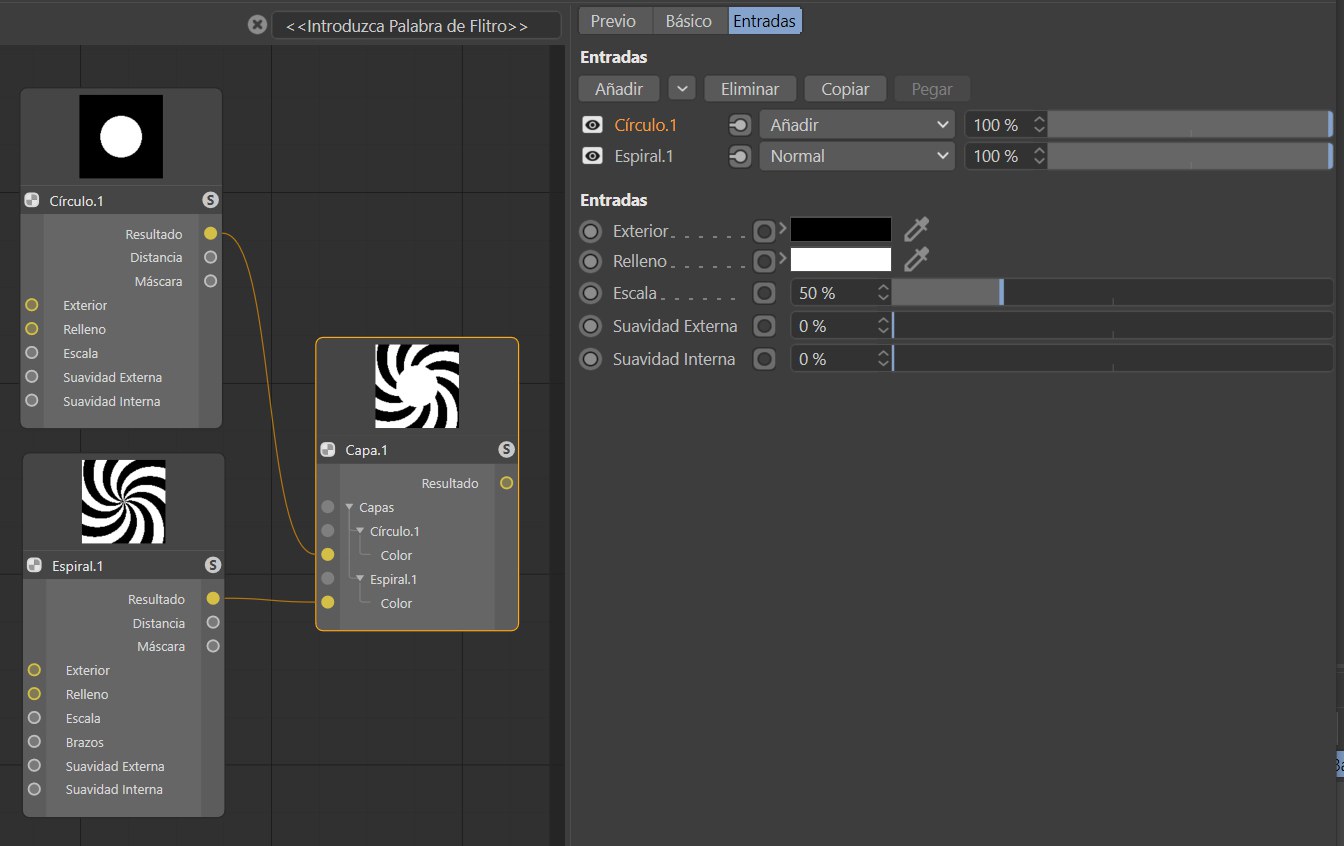Toggle the mask switch on Círculo.1 layer row
This screenshot has height=846, width=1344.
point(739,125)
